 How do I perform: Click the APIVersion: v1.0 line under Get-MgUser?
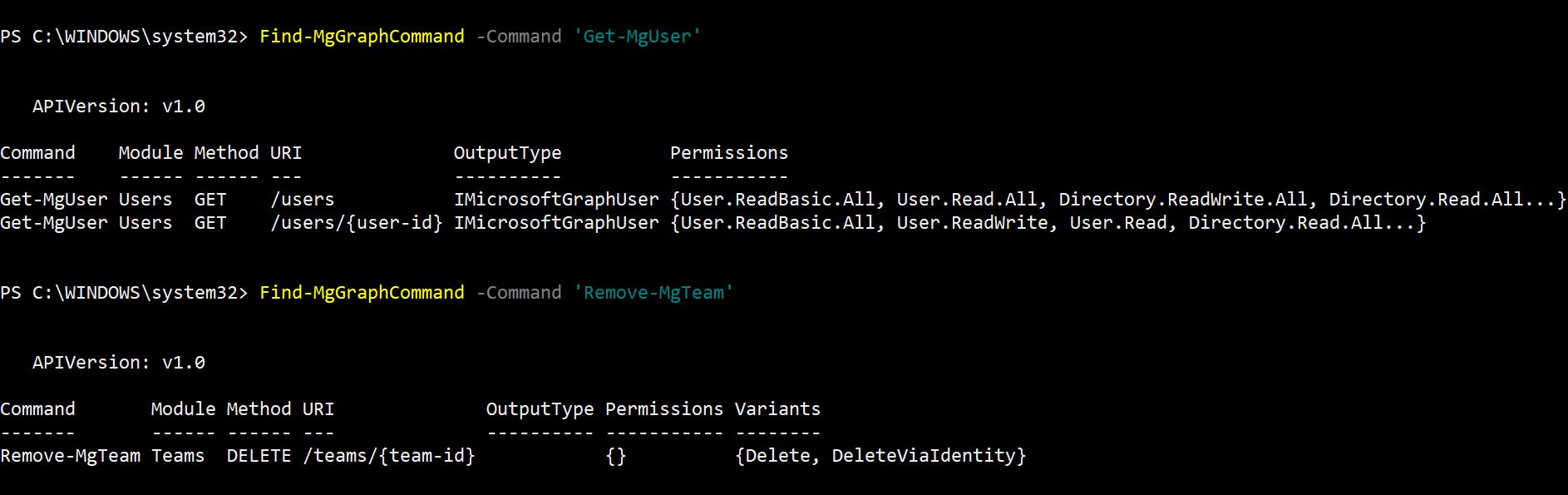[118, 106]
